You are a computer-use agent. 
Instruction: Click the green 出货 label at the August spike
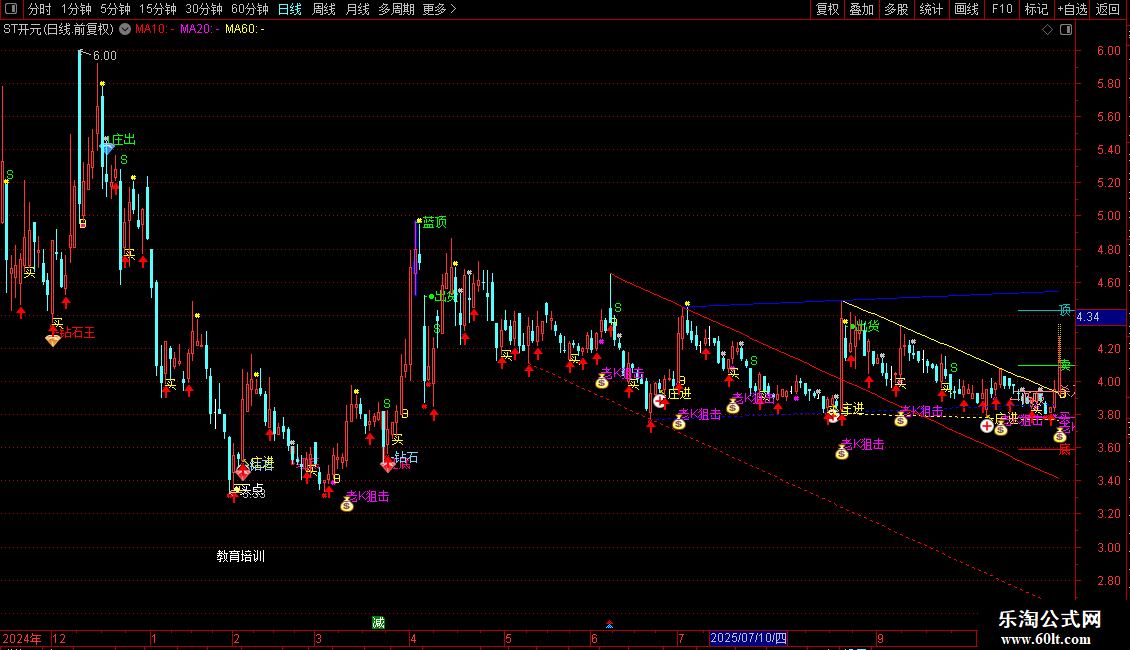coord(868,326)
